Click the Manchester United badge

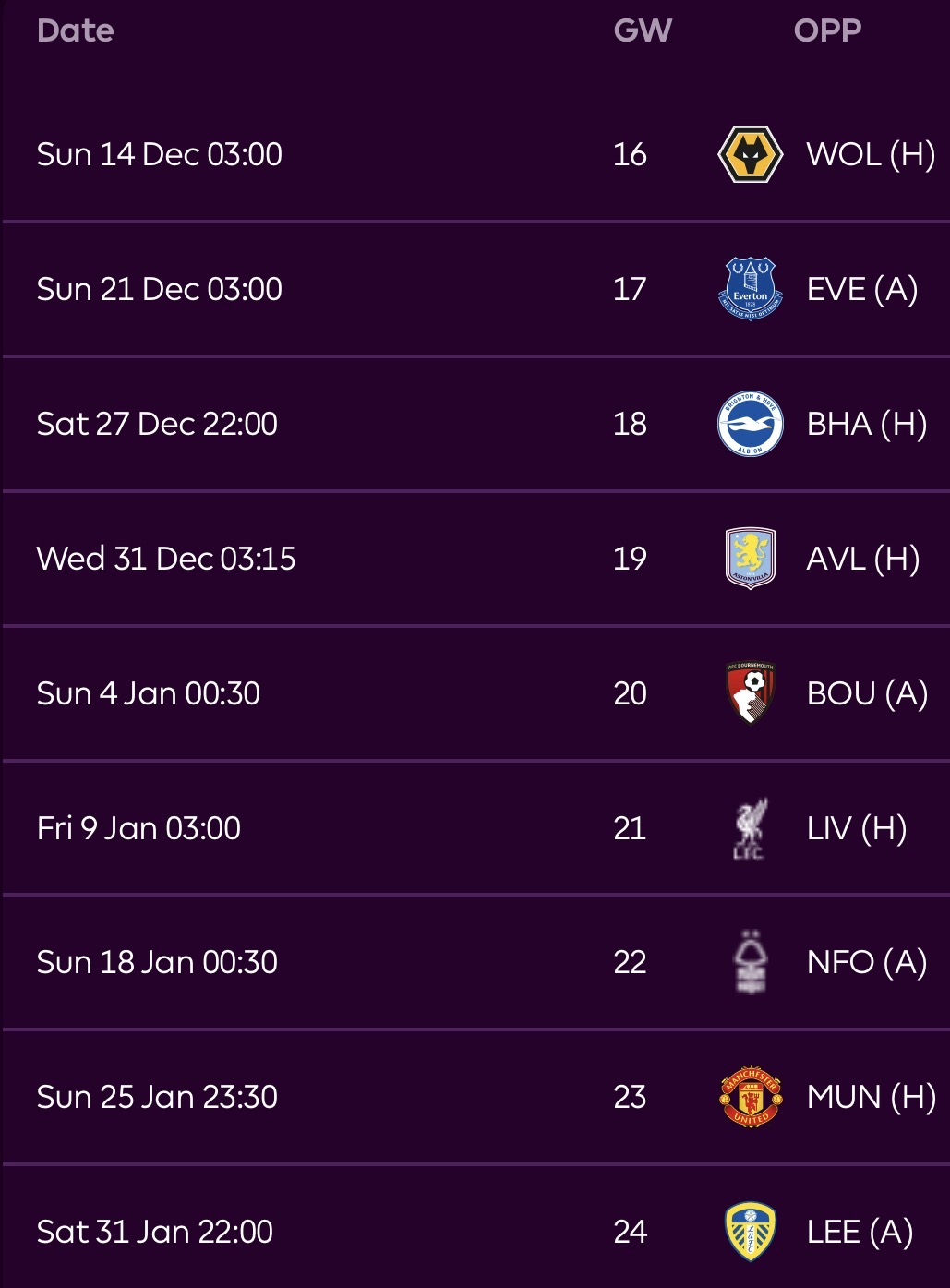click(x=750, y=1097)
